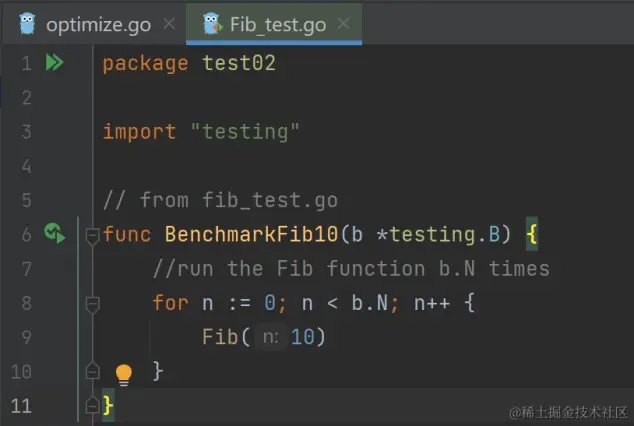Image resolution: width=634 pixels, height=426 pixels.
Task: Click the run-all-tests double arrow icon
Action: coord(54,63)
